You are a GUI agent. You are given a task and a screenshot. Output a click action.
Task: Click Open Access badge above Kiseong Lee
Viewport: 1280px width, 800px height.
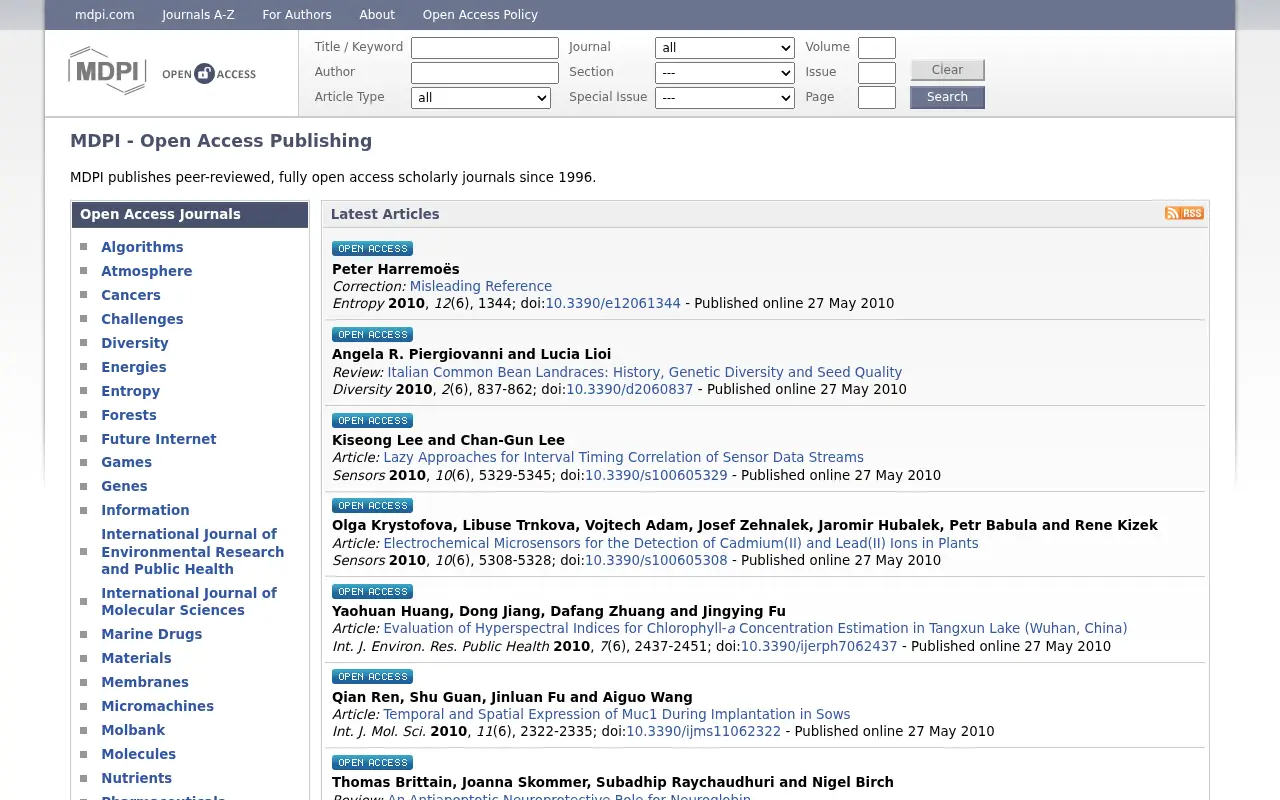click(372, 420)
